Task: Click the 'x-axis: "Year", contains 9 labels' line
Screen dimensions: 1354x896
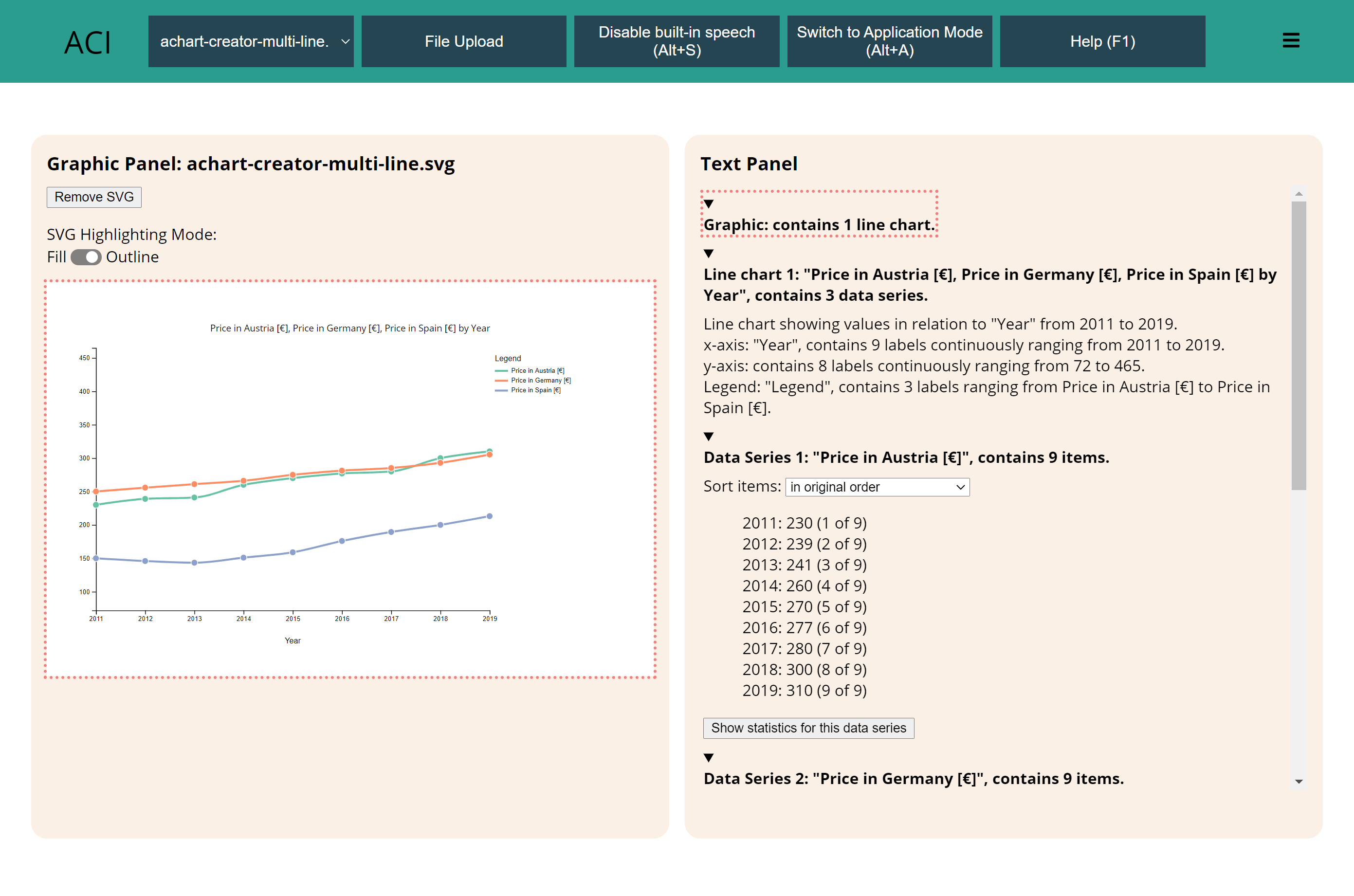Action: (964, 345)
